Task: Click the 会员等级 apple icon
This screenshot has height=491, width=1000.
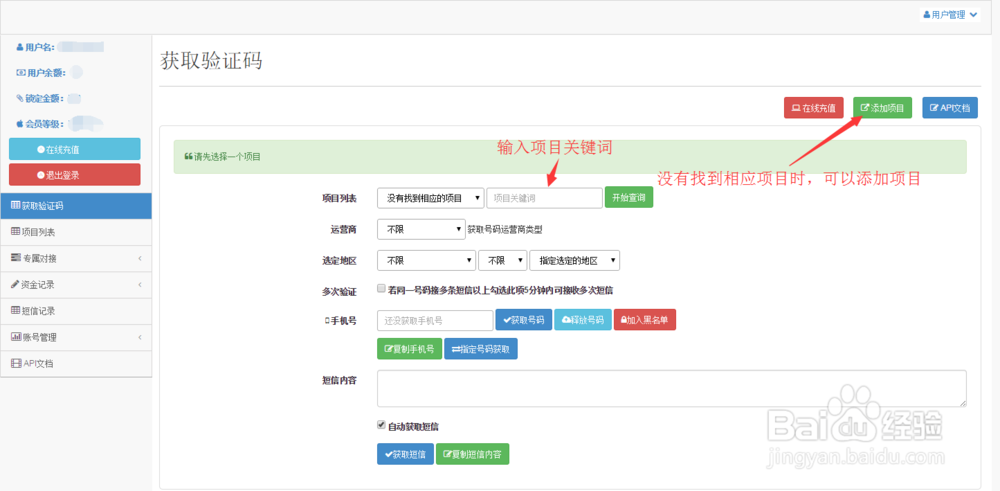Action: 20,124
